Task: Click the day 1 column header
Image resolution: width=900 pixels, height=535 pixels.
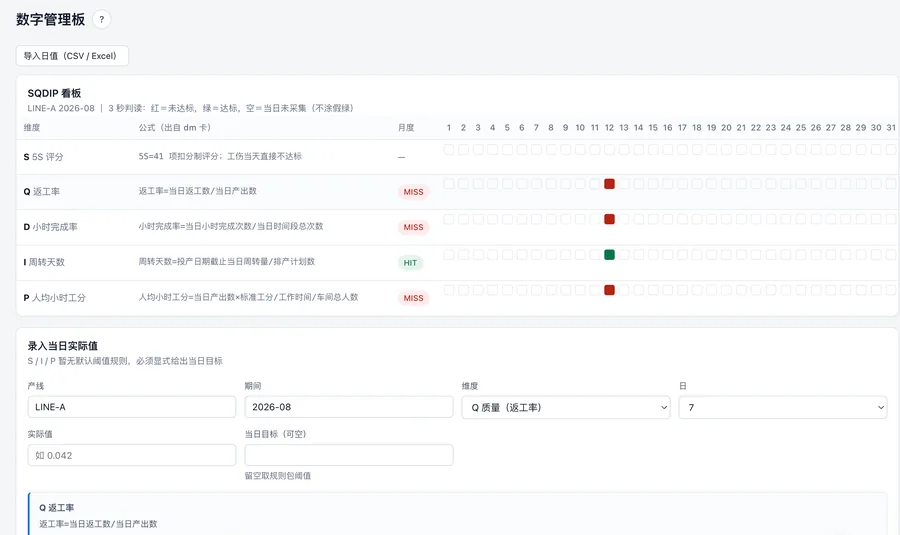Action: [x=449, y=127]
